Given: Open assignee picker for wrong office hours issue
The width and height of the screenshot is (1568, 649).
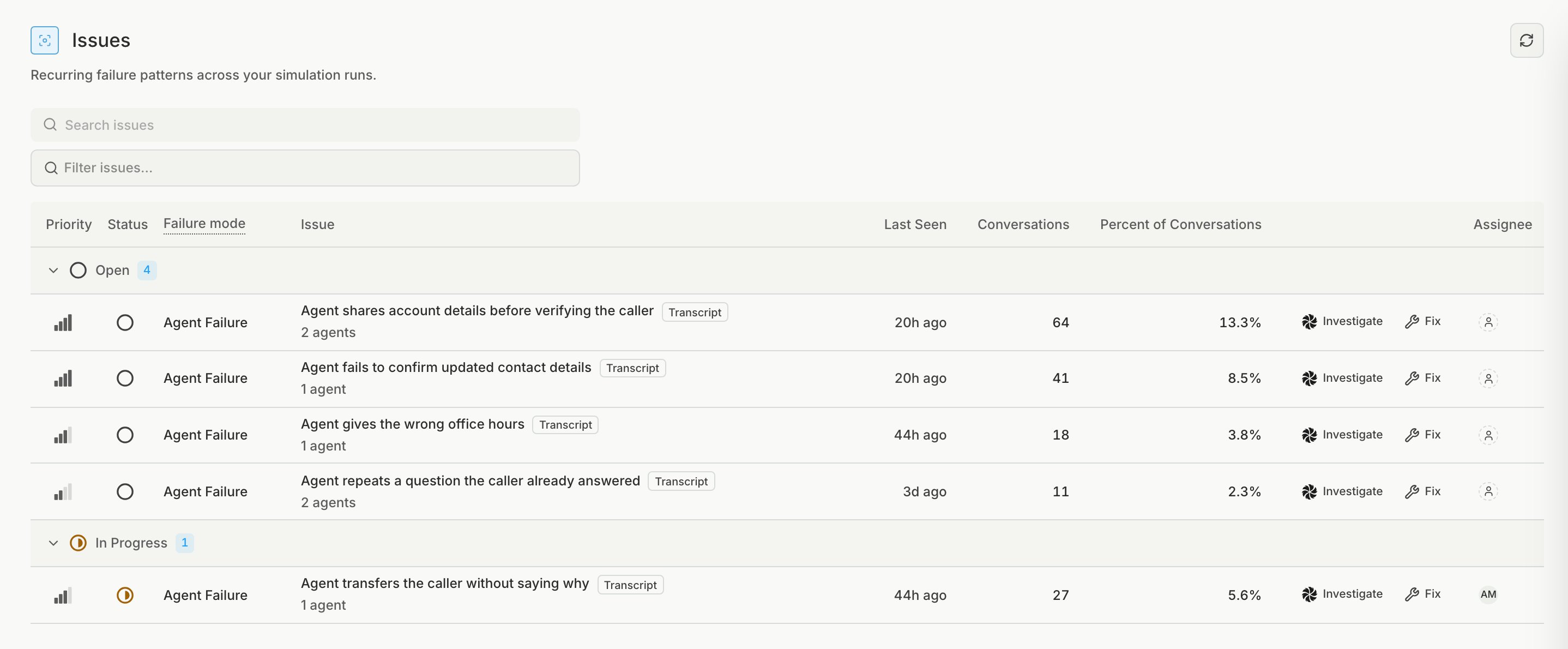Looking at the screenshot, I should coord(1488,435).
